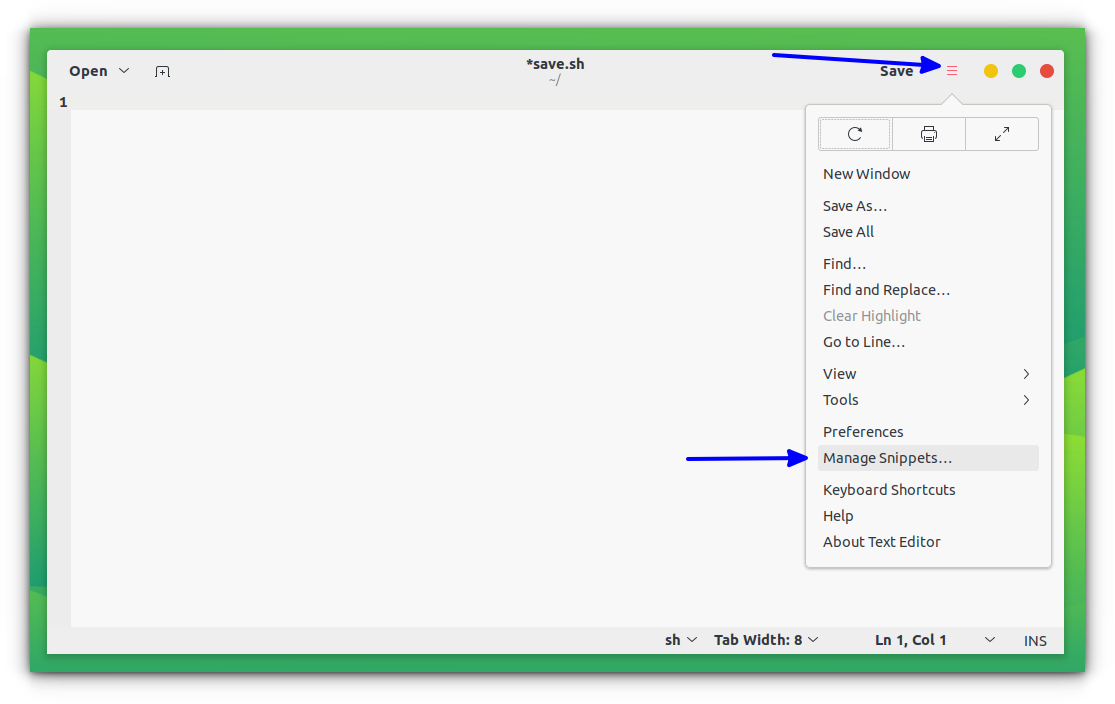This screenshot has height=704, width=1115.
Task: Open the sh language mode selector
Action: pos(680,640)
